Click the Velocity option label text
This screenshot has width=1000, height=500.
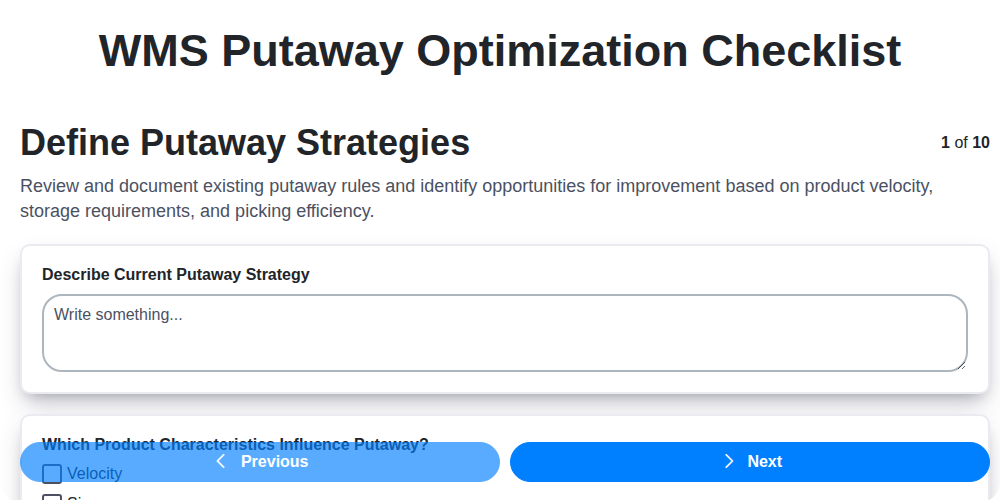(94, 474)
